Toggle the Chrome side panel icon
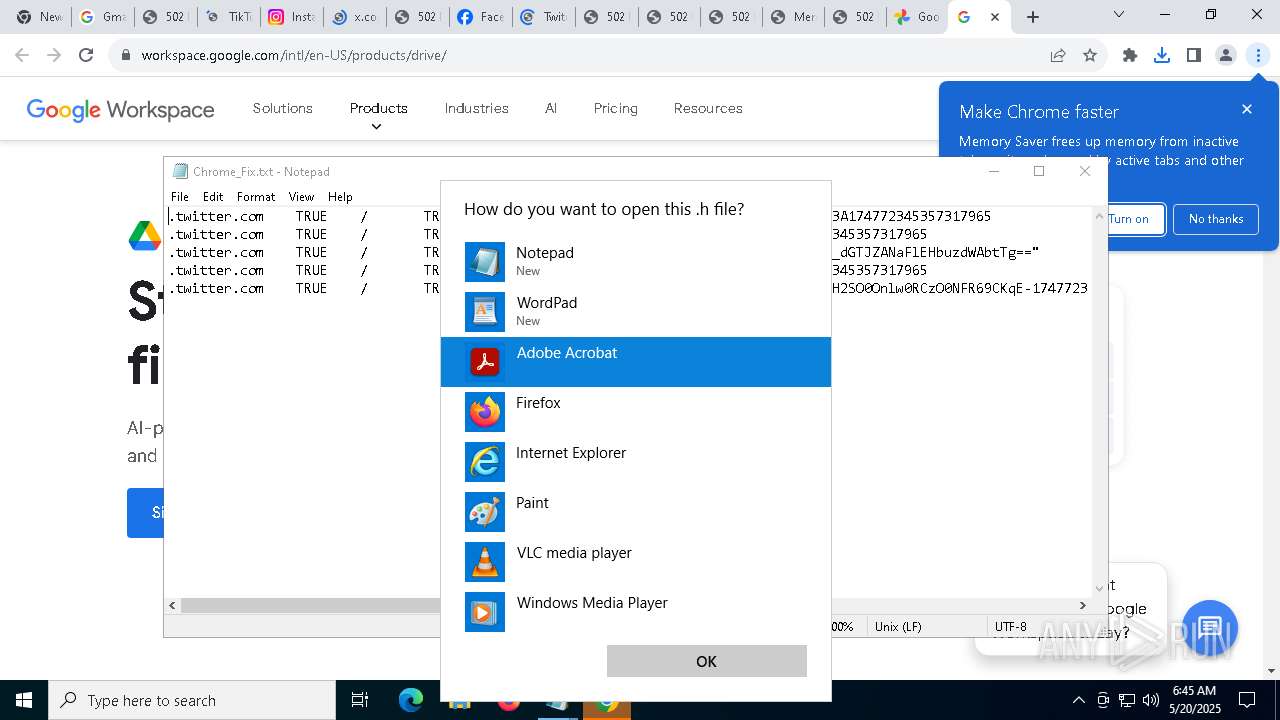 tap(1194, 55)
